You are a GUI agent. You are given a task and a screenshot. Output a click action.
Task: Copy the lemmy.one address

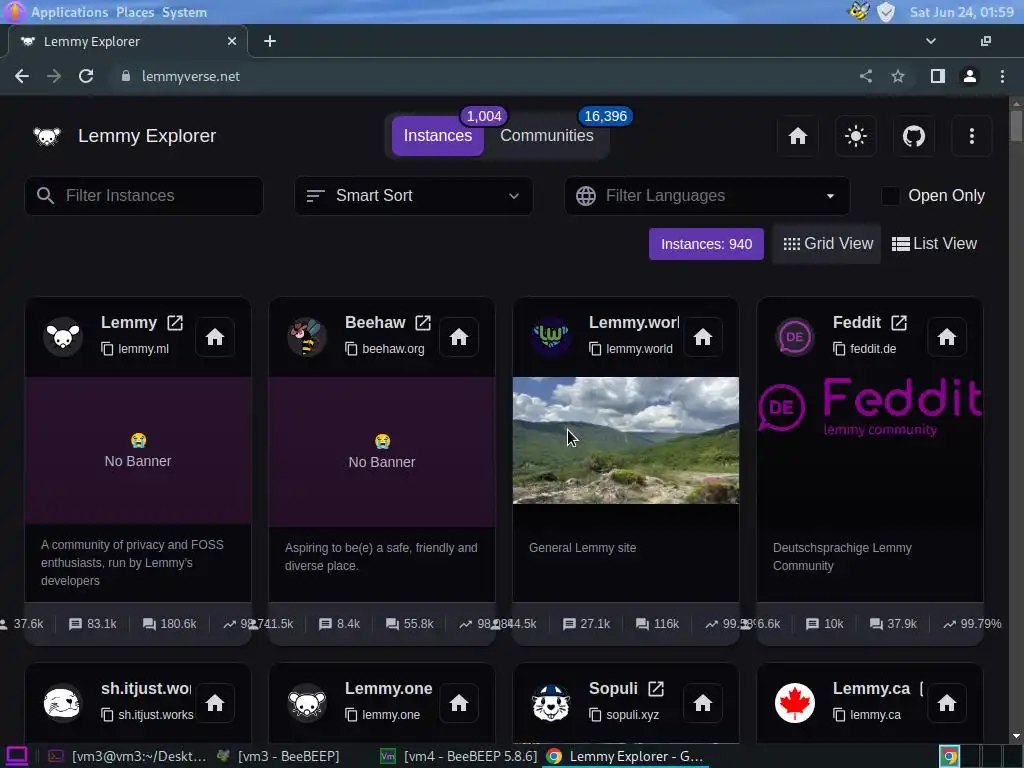[x=351, y=714]
